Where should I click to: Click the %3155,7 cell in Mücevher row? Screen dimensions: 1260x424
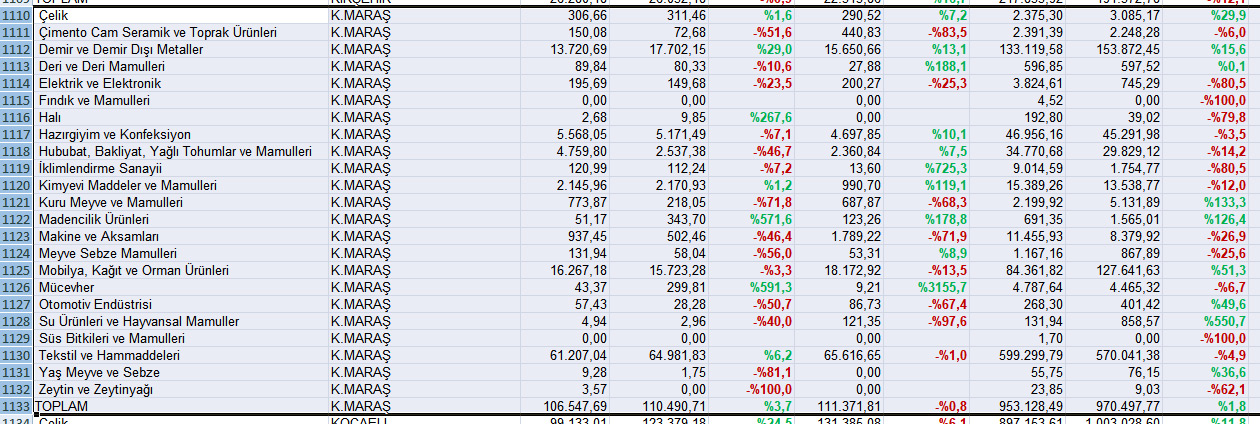click(x=943, y=288)
